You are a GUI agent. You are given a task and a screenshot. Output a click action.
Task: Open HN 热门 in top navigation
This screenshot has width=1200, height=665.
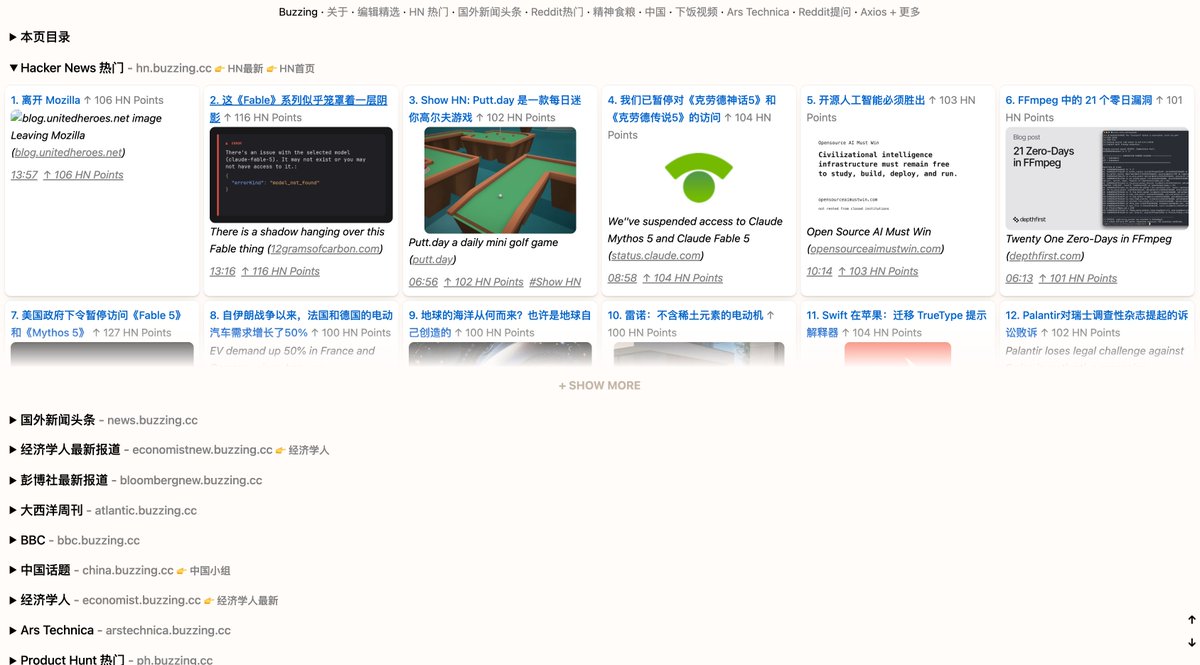click(x=429, y=12)
